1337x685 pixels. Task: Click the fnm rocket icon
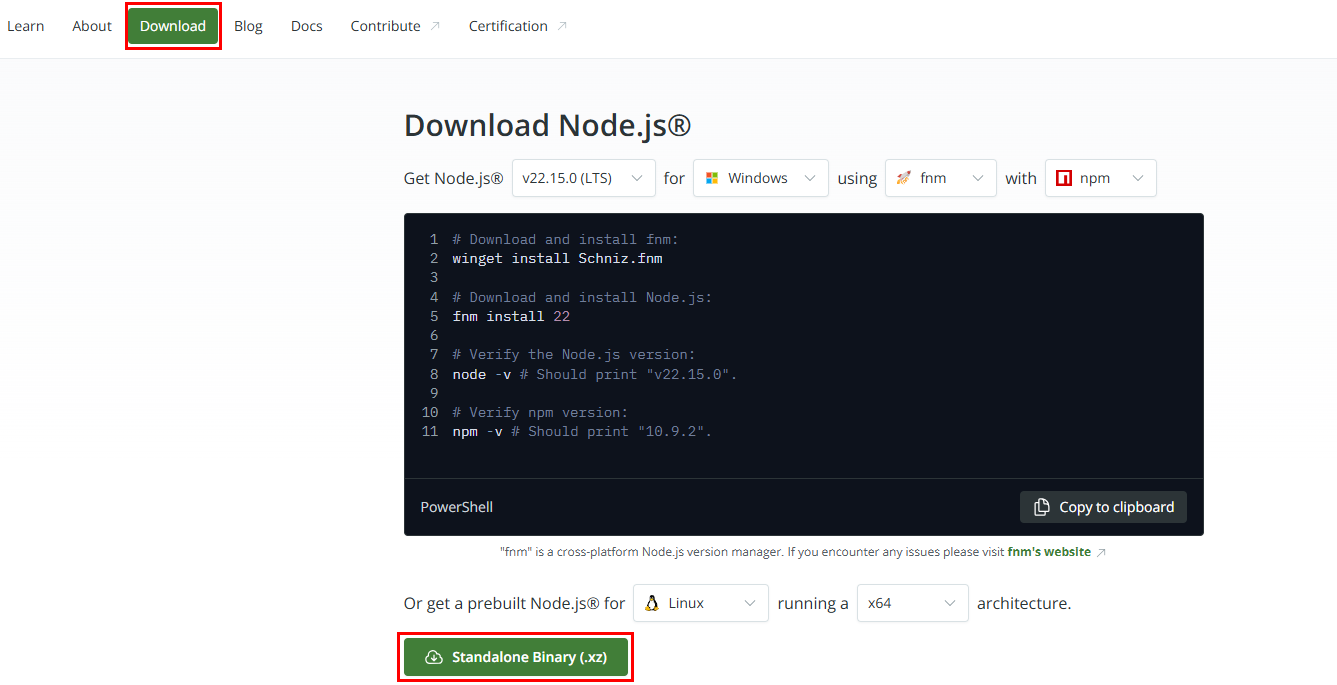click(x=904, y=178)
